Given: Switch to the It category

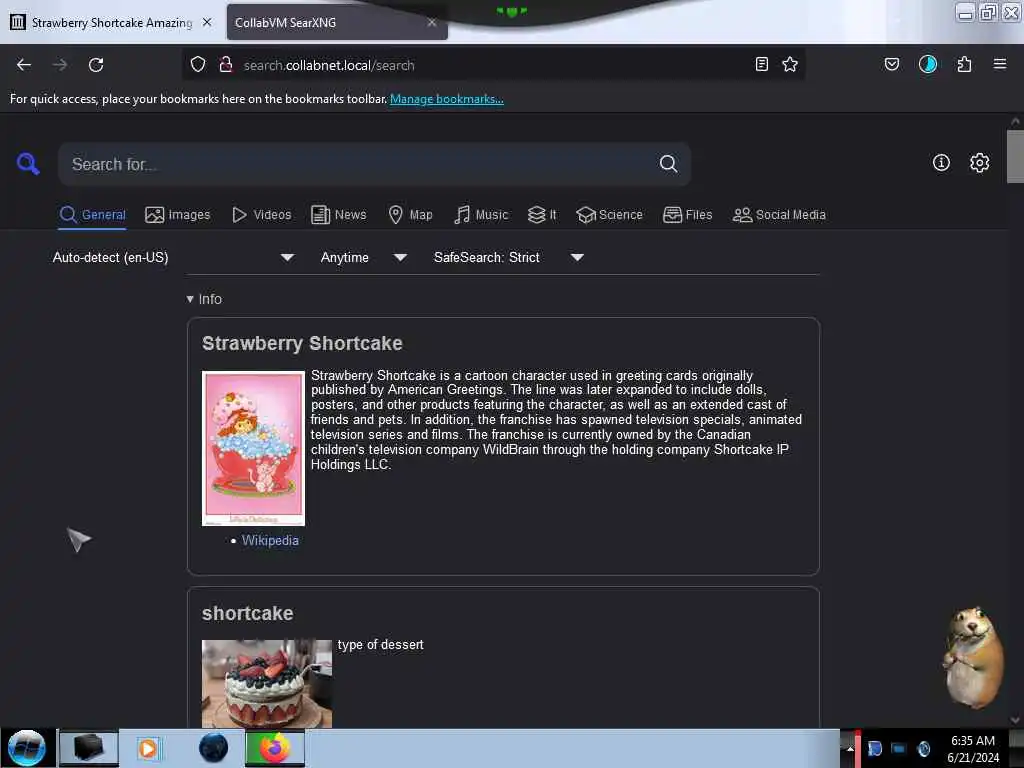Looking at the screenshot, I should (x=542, y=214).
